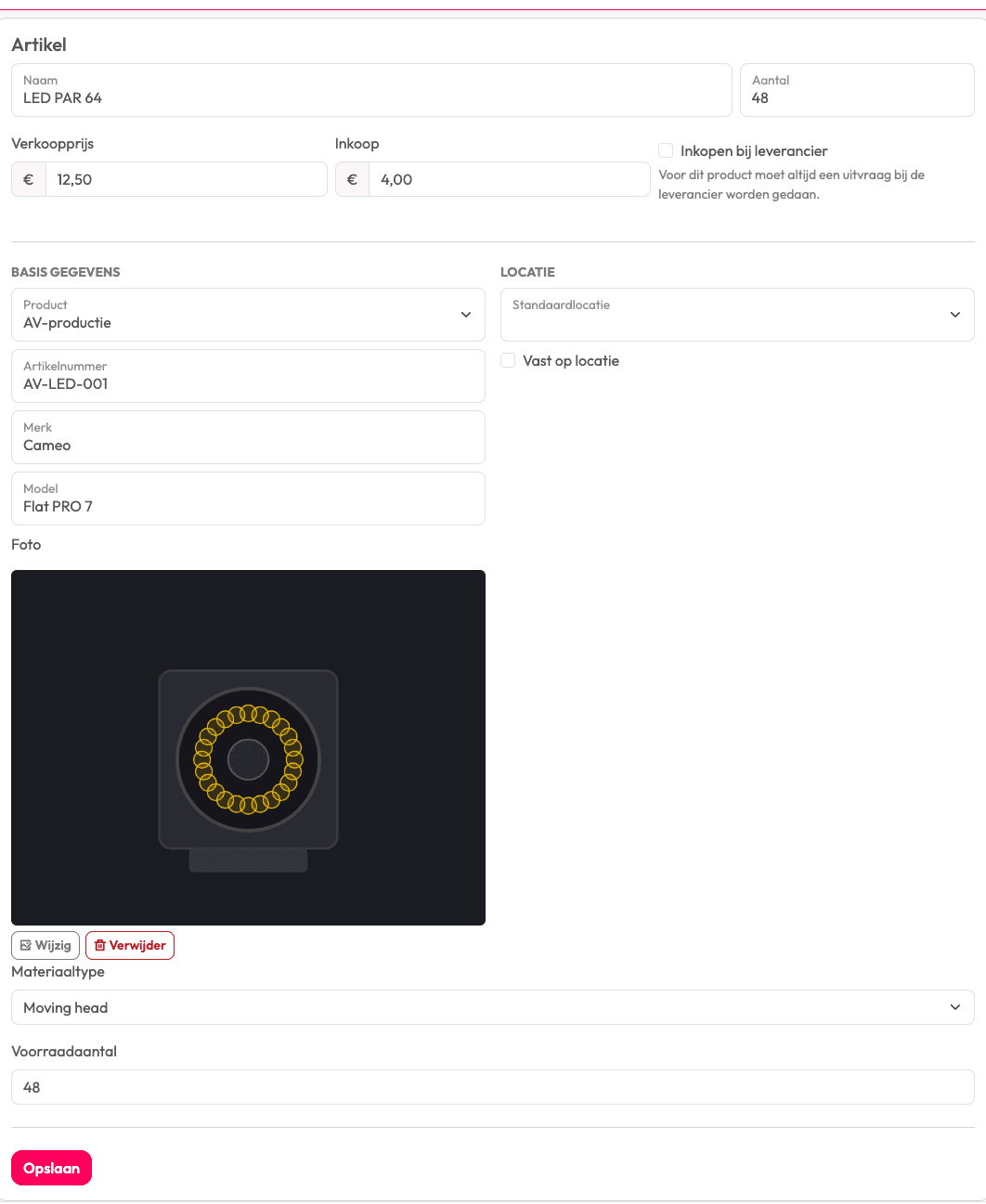
Task: Click the chevron in the Materiaaltype field
Action: 955,1007
